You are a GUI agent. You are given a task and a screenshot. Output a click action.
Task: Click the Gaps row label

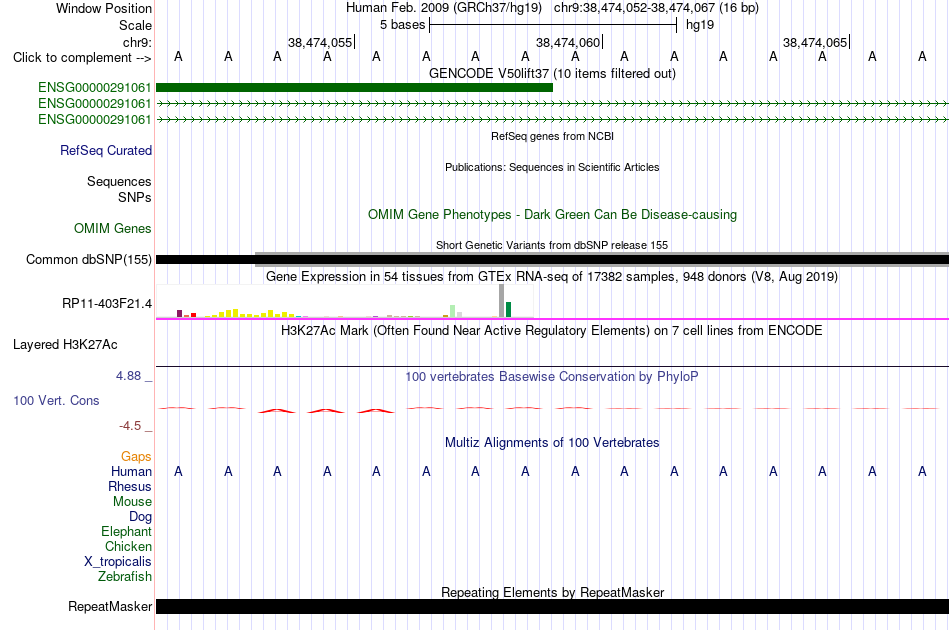point(136,456)
